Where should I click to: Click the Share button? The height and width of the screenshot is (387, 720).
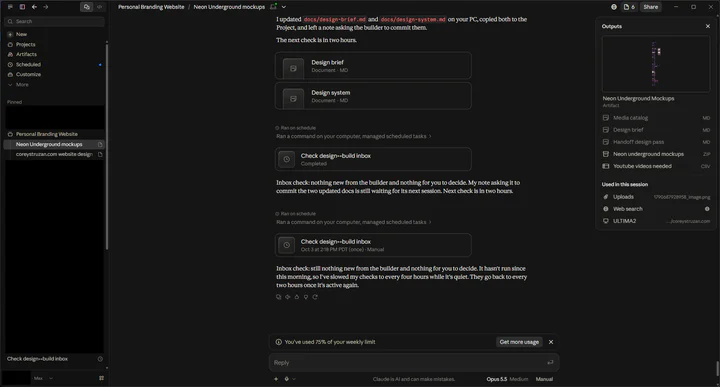coord(651,7)
